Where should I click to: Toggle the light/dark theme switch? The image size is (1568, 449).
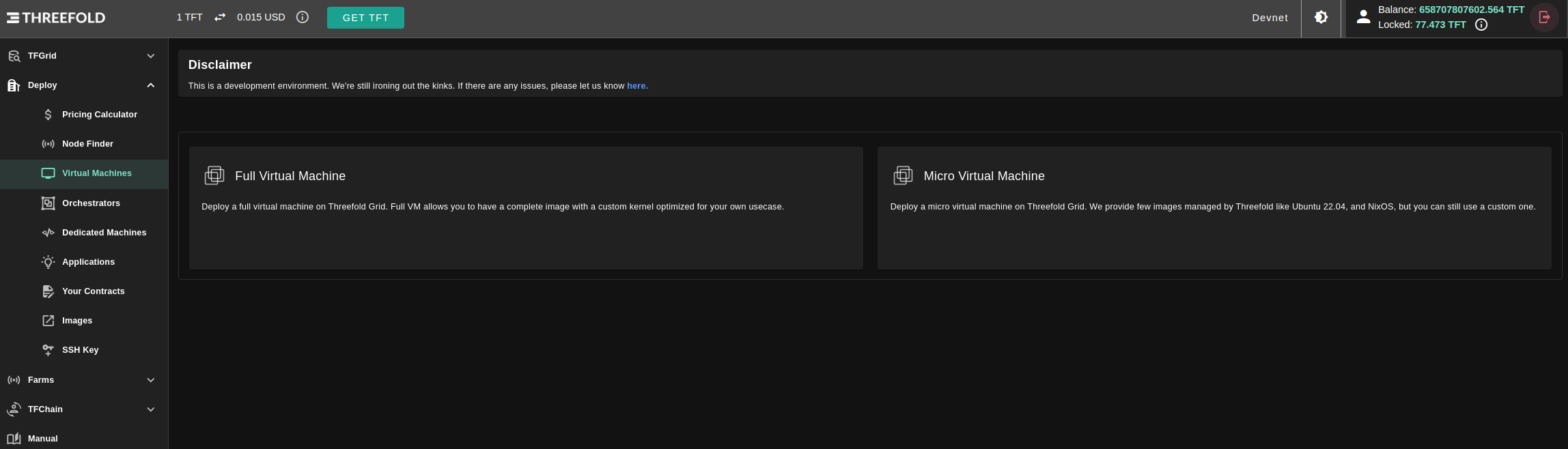coord(1321,18)
